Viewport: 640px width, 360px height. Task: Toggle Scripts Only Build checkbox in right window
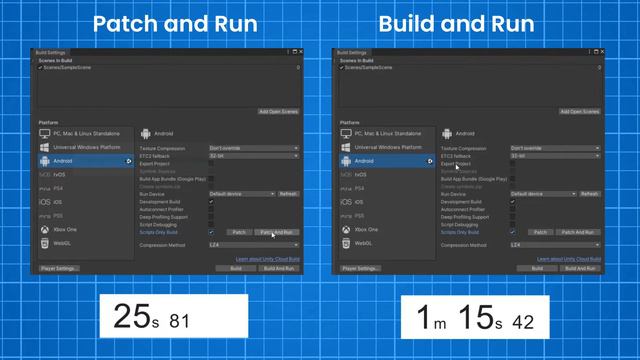pos(512,232)
